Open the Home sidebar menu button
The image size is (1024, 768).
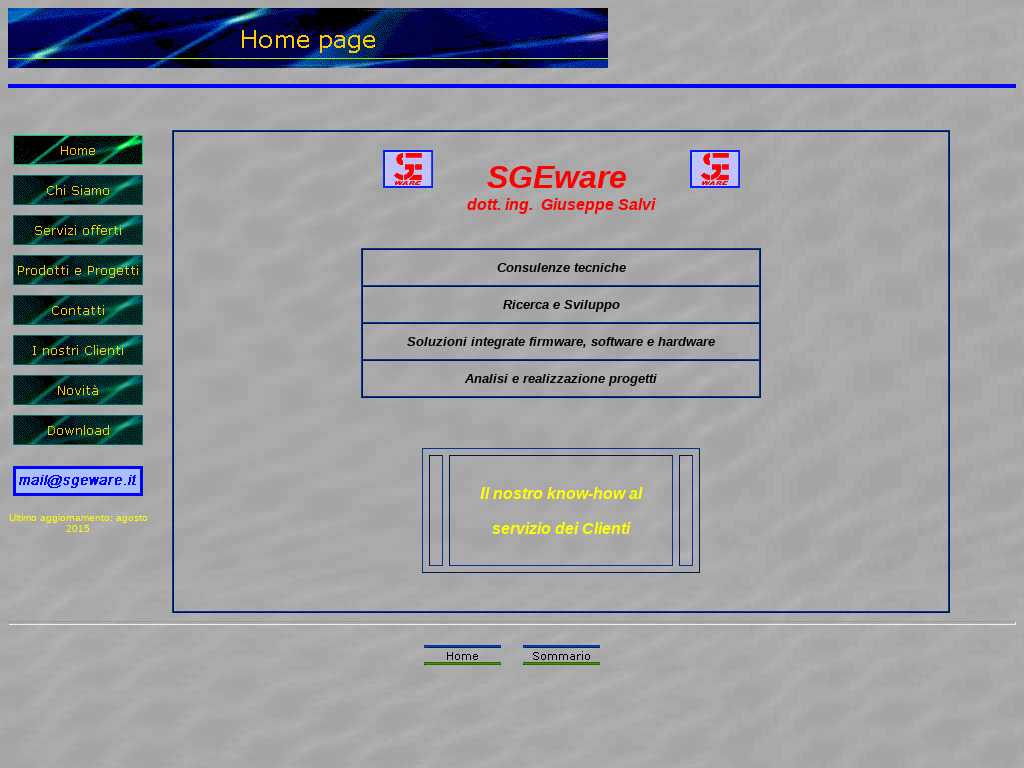(78, 150)
